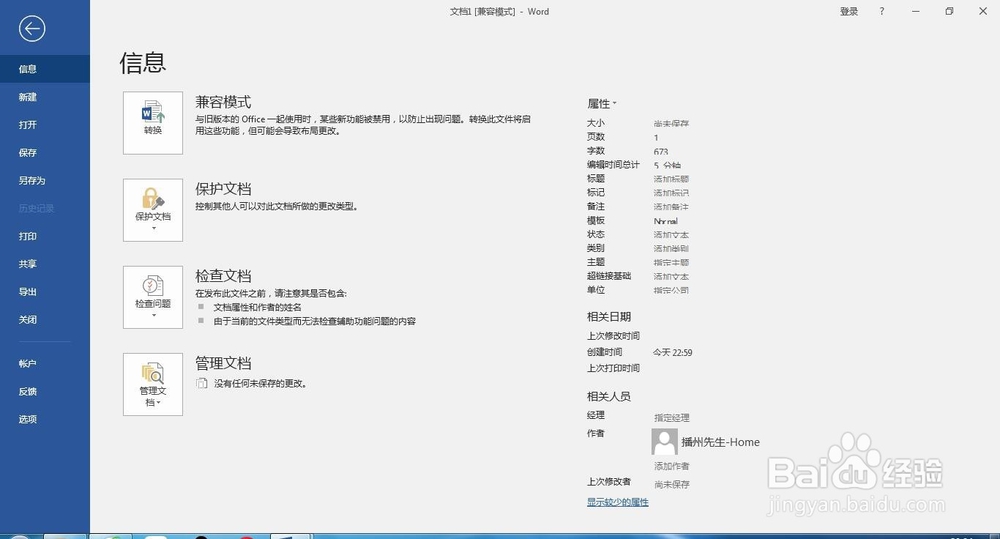Select 关闭 in the sidebar
1000x539 pixels.
(45, 320)
